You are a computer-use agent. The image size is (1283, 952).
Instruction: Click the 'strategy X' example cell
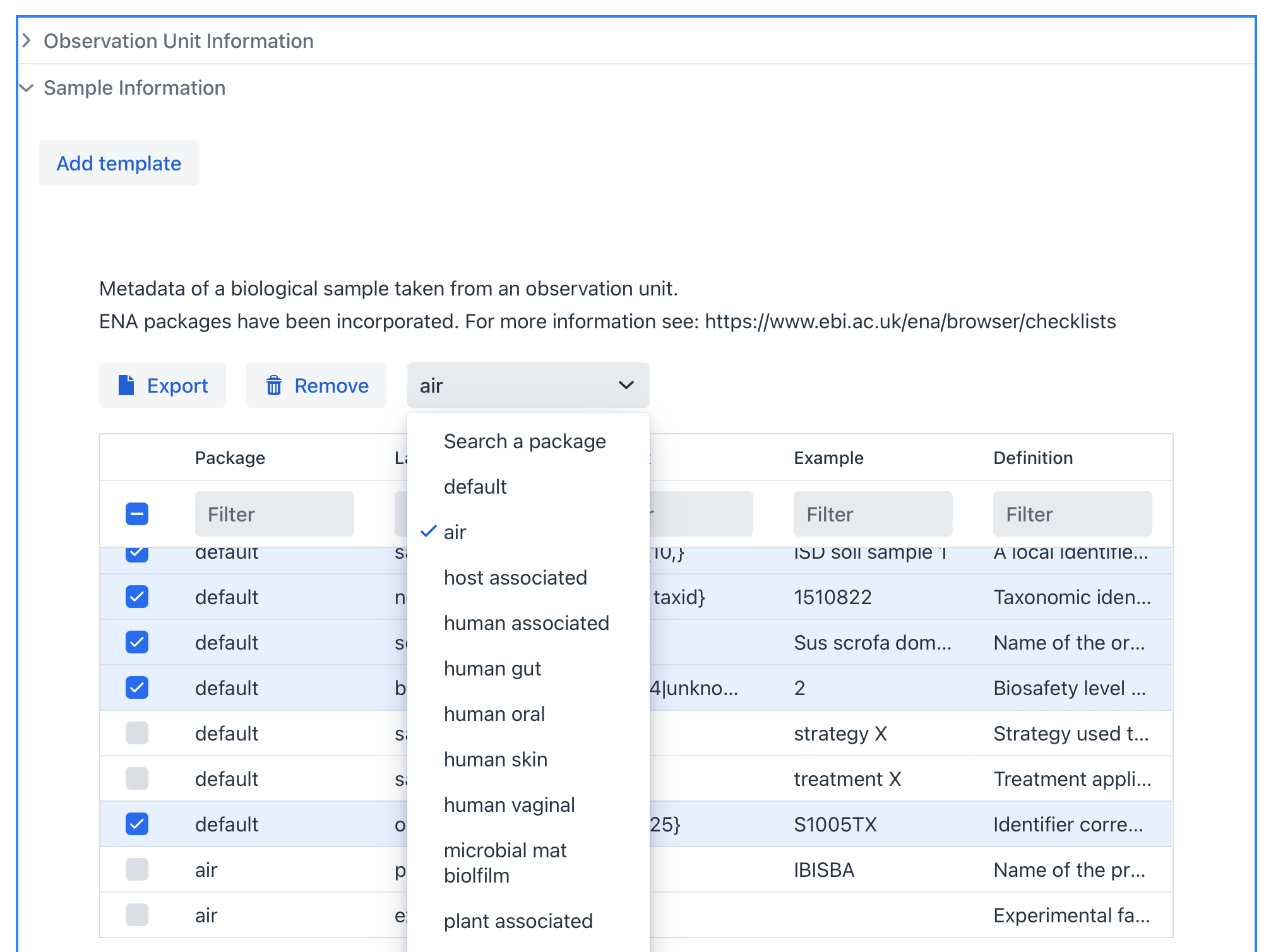(840, 734)
